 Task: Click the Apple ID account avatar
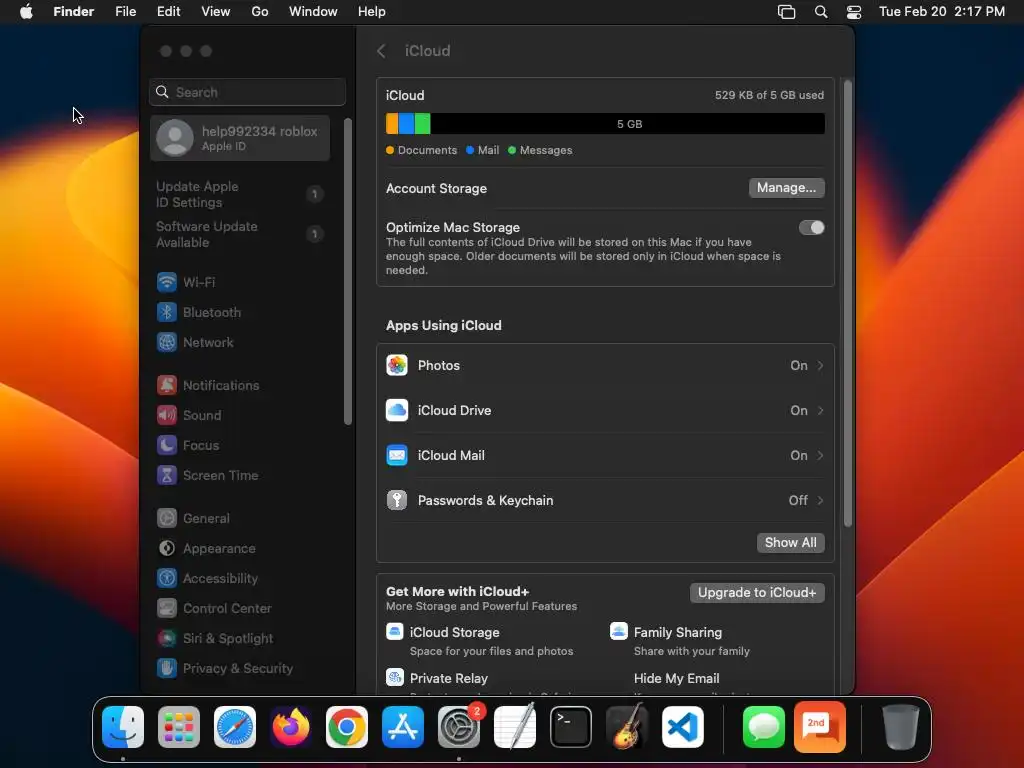[175, 138]
